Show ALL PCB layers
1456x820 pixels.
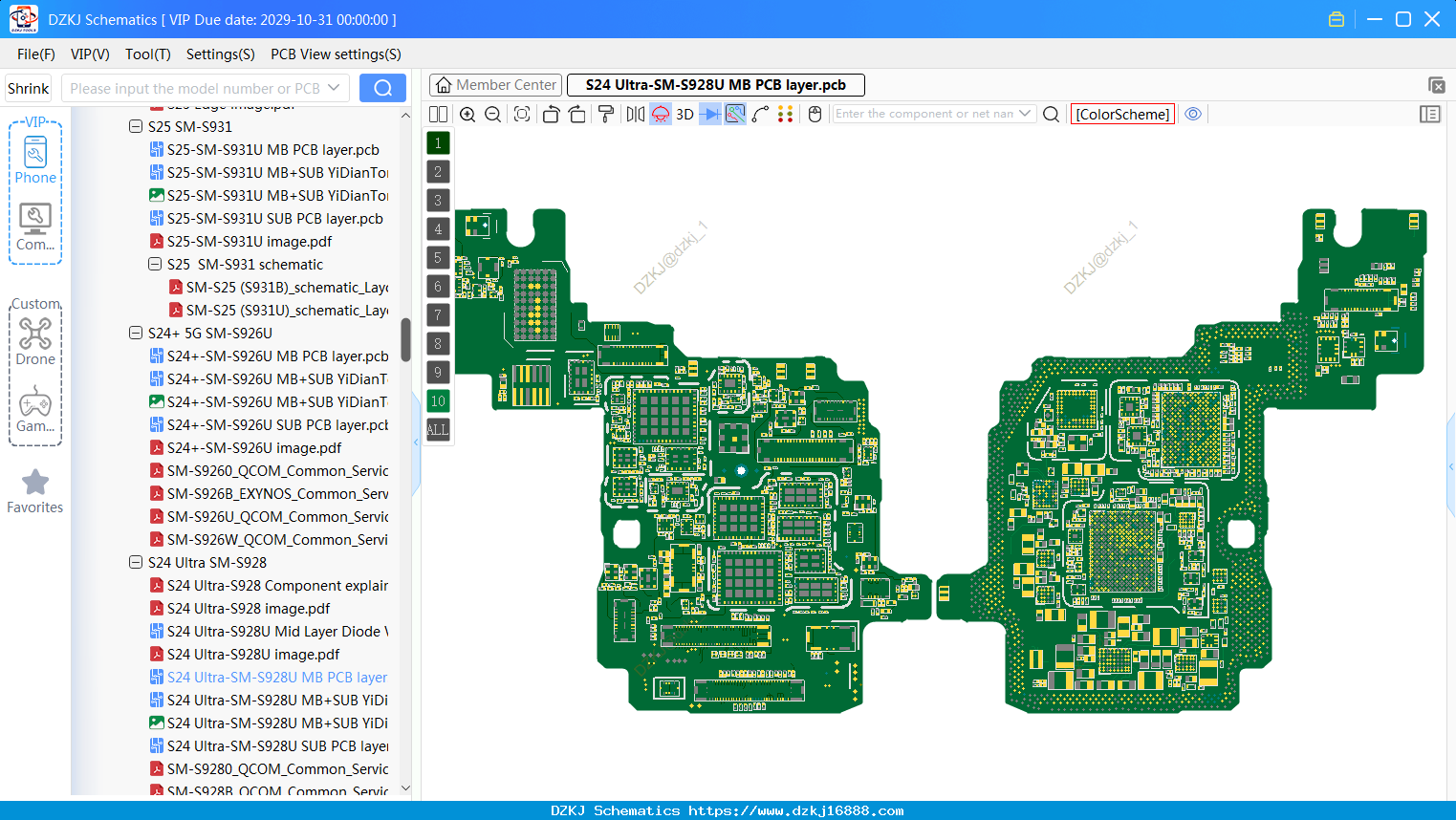438,429
